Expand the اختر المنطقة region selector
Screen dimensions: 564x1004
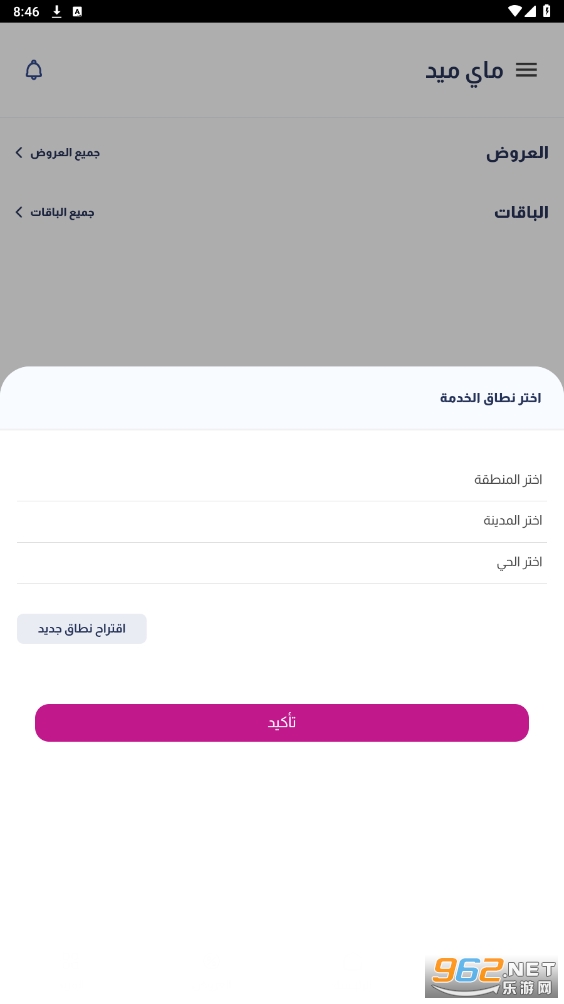tap(282, 480)
